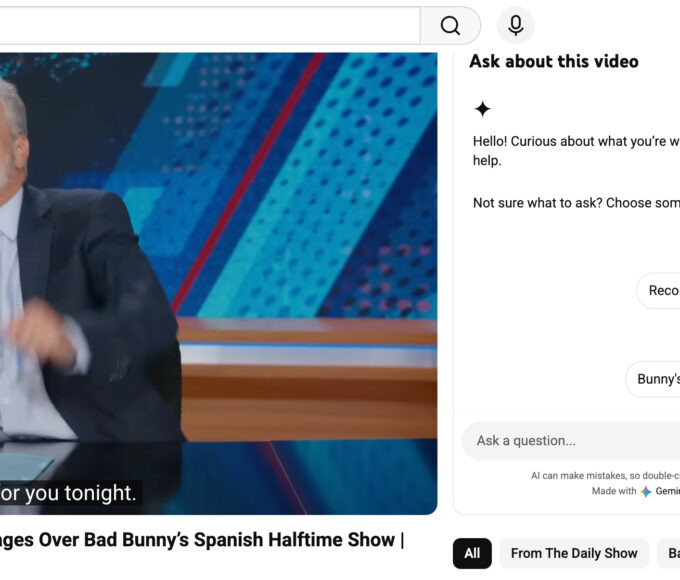Viewport: 680px width, 580px height.
Task: Choose the "Bunny's" suggested question chip
Action: coord(655,380)
